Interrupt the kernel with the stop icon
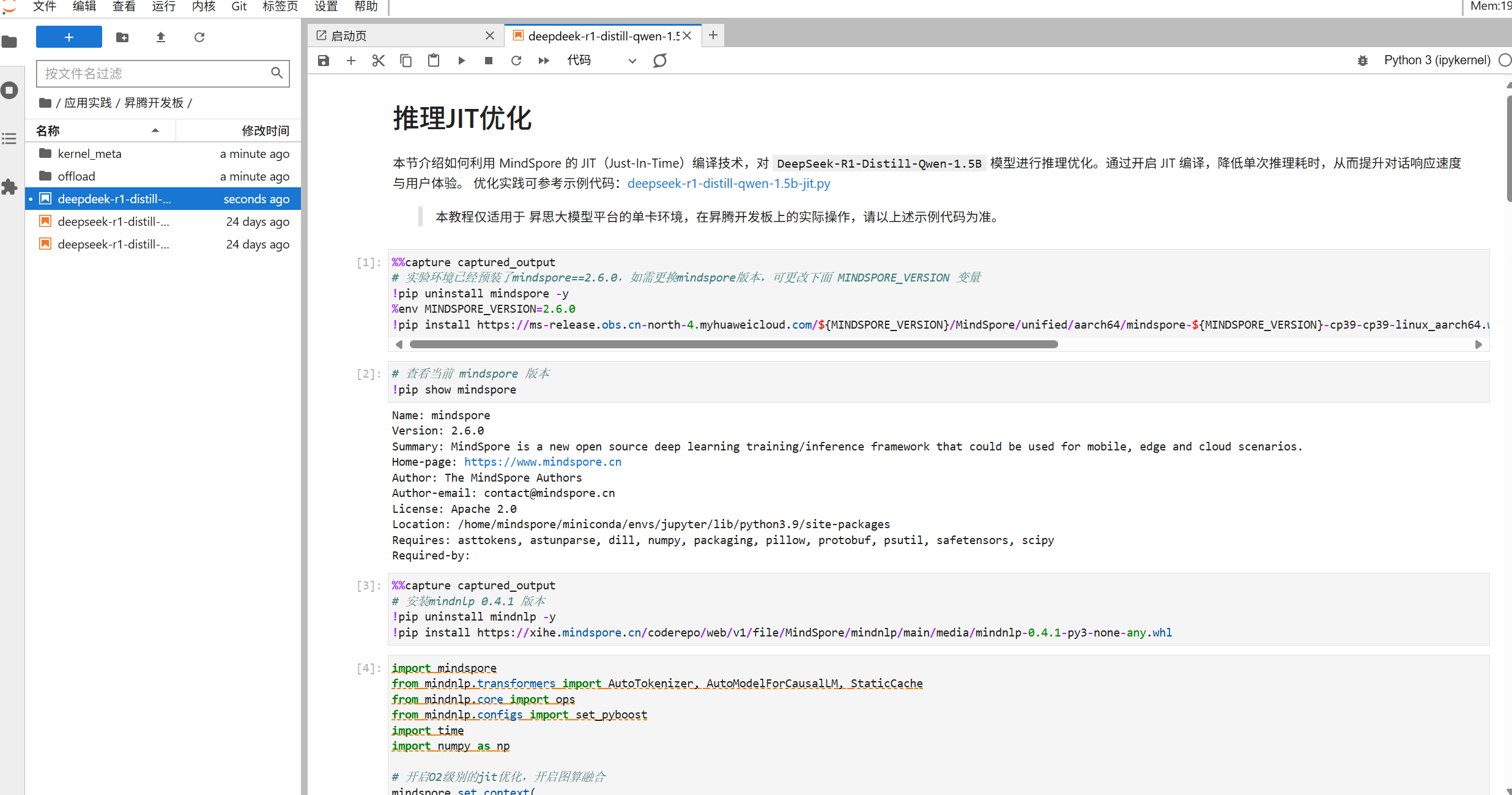The width and height of the screenshot is (1512, 795). coord(489,61)
